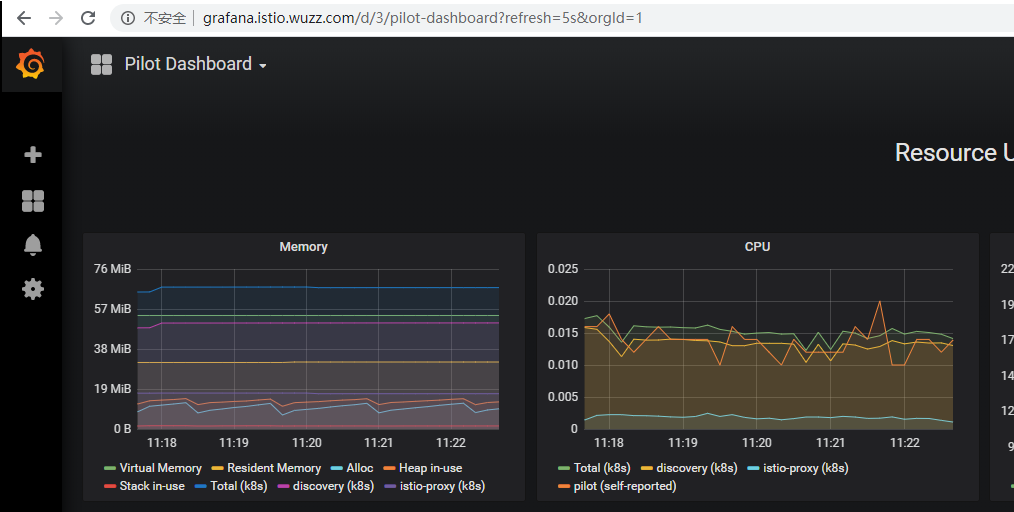The image size is (1014, 512).
Task: Click the browser back arrow
Action: 24,18
